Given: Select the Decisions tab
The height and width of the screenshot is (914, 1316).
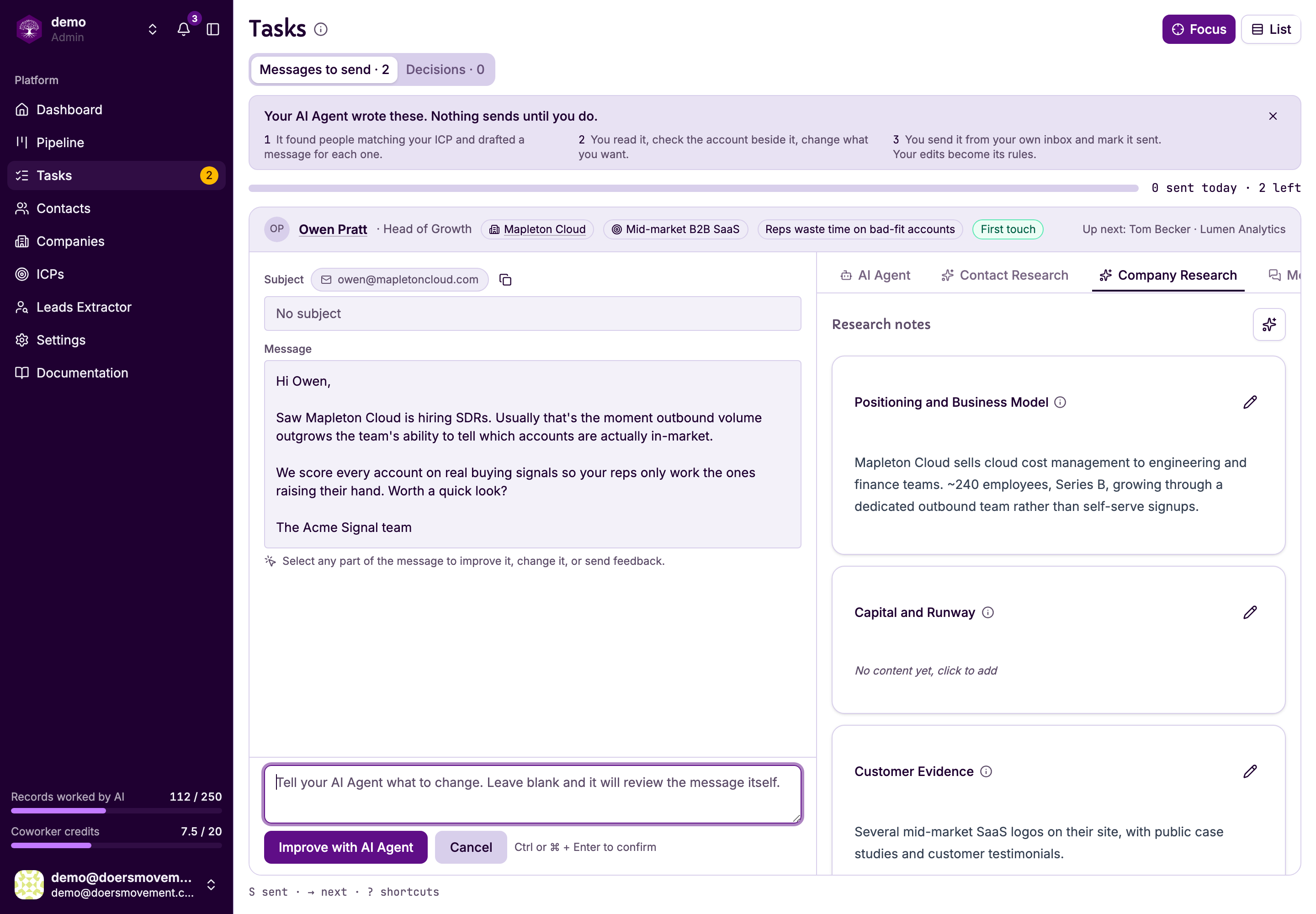Looking at the screenshot, I should (445, 69).
